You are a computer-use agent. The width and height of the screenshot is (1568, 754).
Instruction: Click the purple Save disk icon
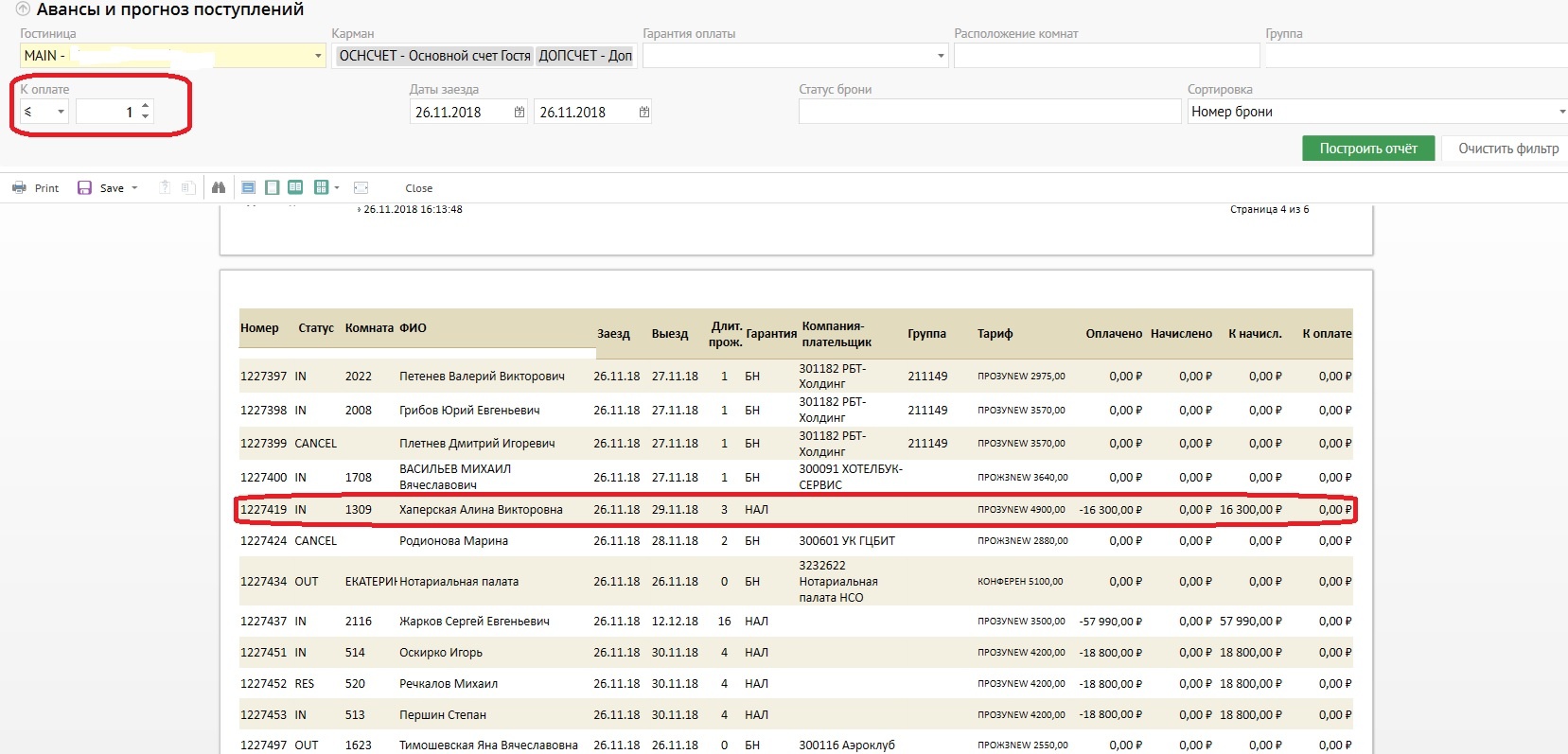click(85, 188)
